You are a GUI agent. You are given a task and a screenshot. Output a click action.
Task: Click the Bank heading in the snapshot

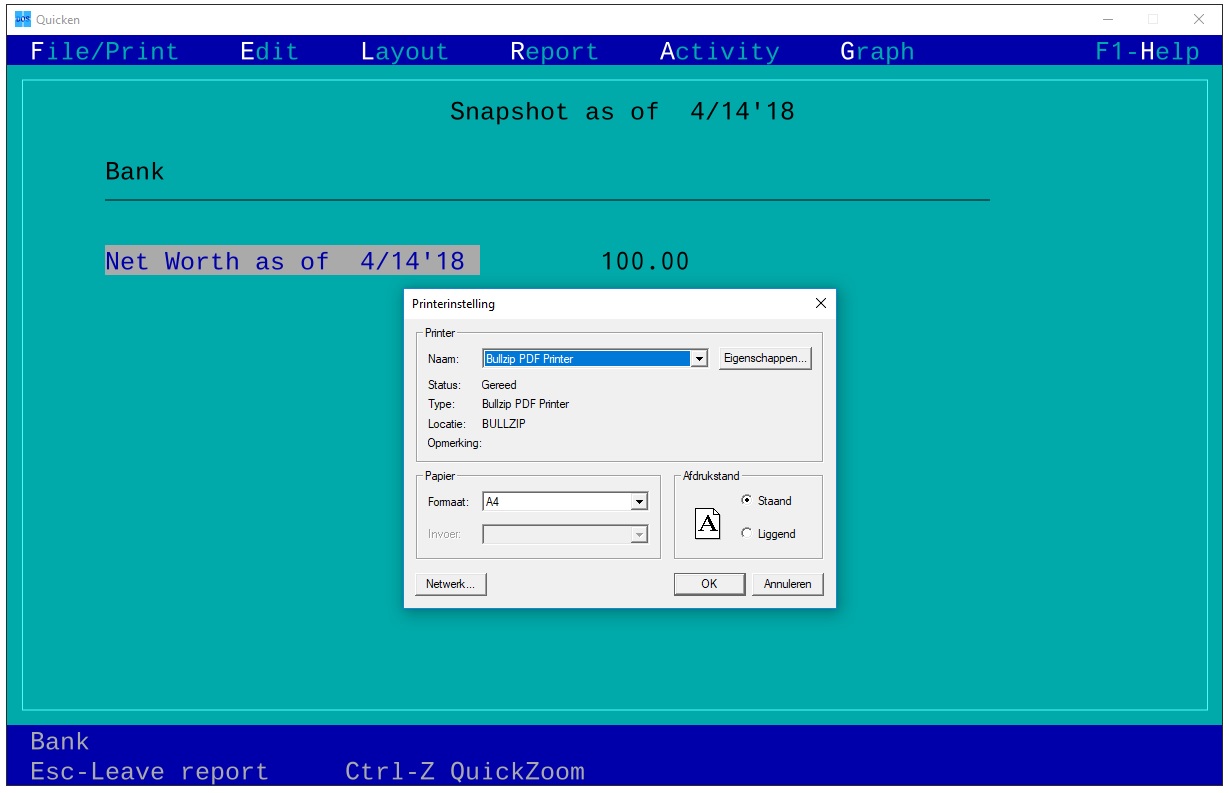[135, 172]
